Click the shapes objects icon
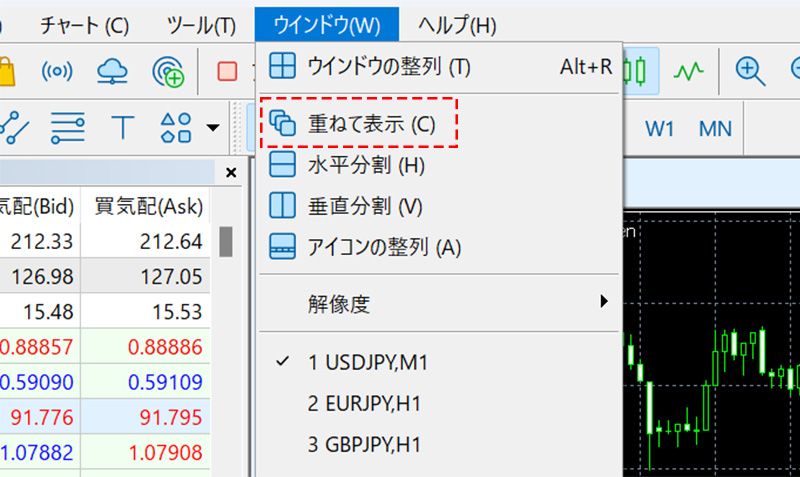800x477 pixels. click(176, 127)
